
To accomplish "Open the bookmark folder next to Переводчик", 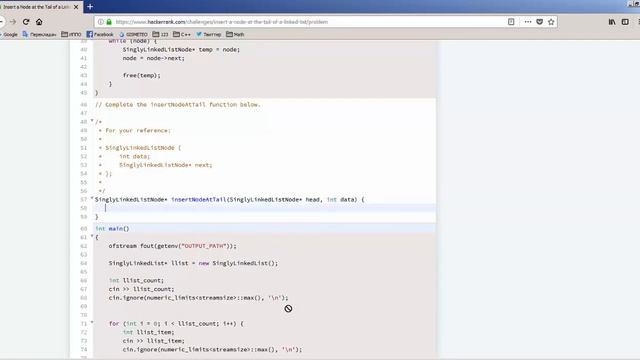I will [x=71, y=35].
